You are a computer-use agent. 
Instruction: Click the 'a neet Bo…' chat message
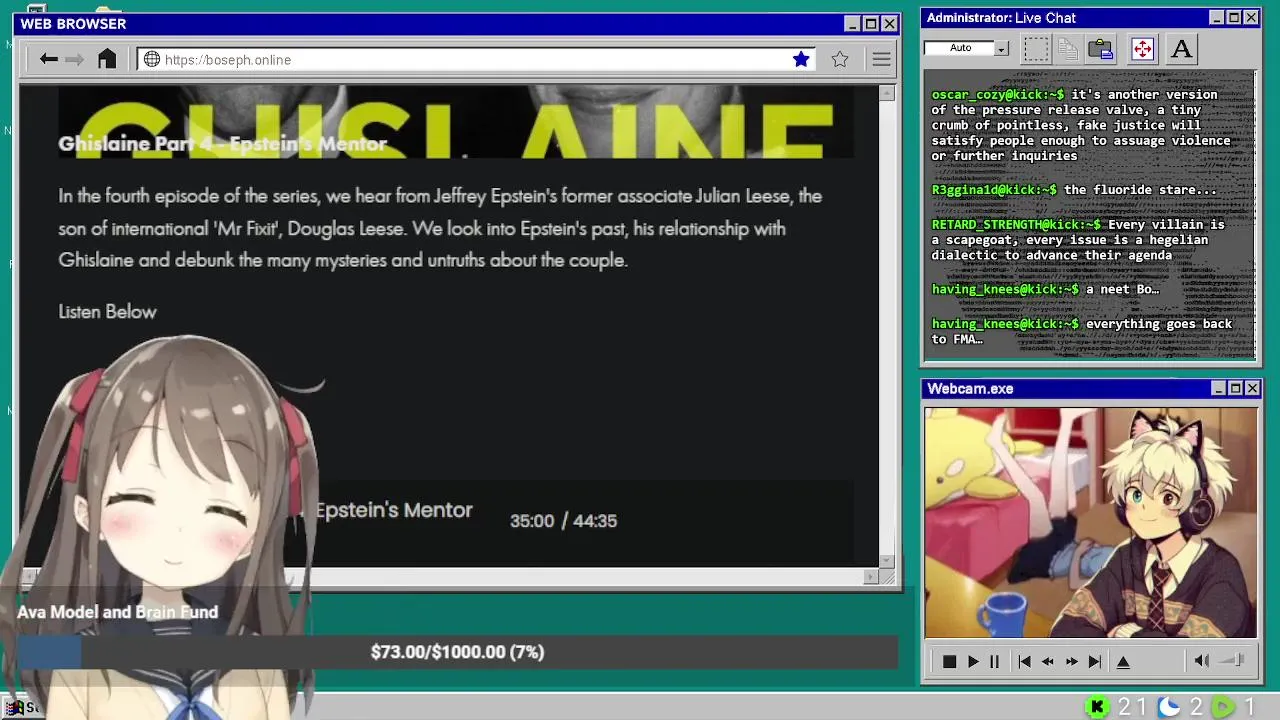pos(1122,290)
